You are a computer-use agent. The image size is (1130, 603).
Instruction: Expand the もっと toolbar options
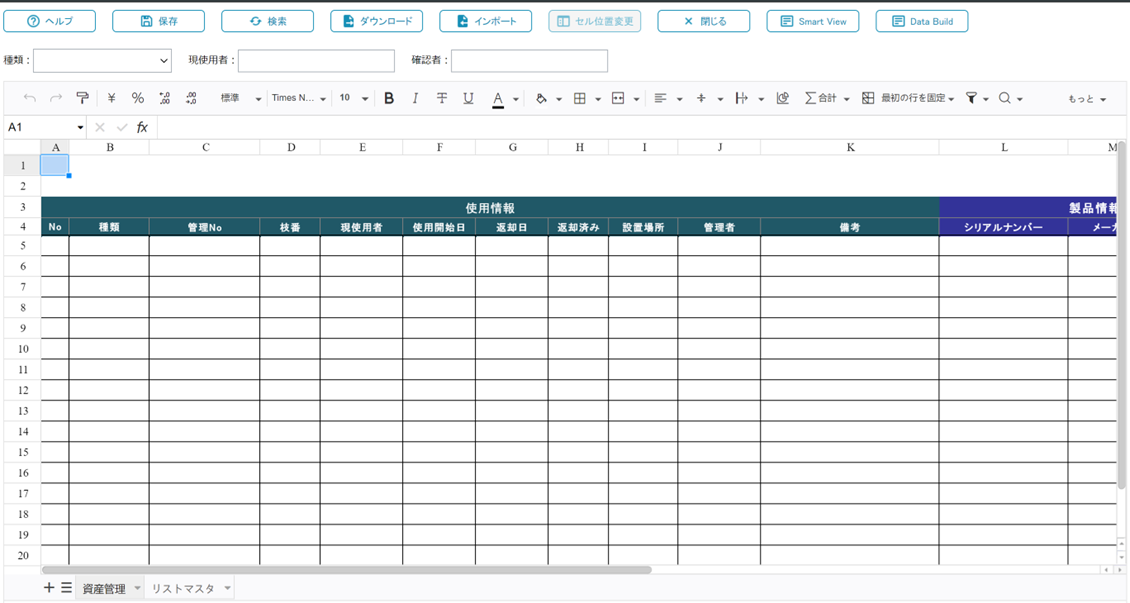coord(1087,99)
